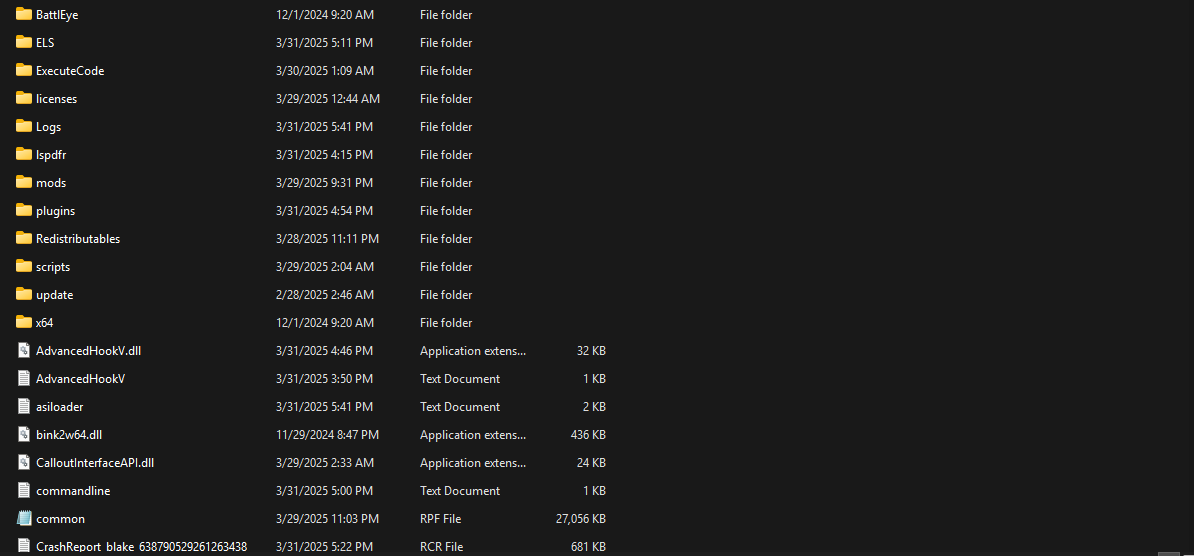Viewport: 1194px width, 556px height.
Task: Select the asiloader text document icon
Action: tap(25, 406)
